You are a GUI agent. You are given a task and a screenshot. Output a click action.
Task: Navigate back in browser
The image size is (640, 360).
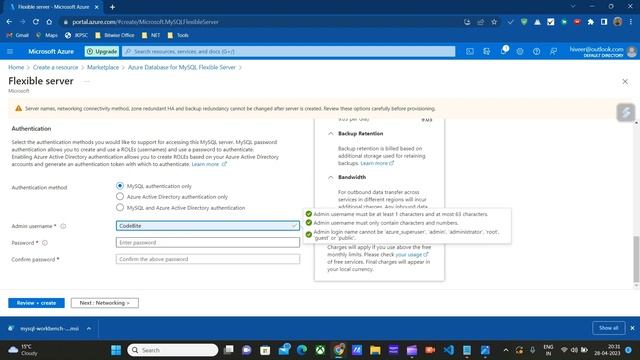(9, 22)
